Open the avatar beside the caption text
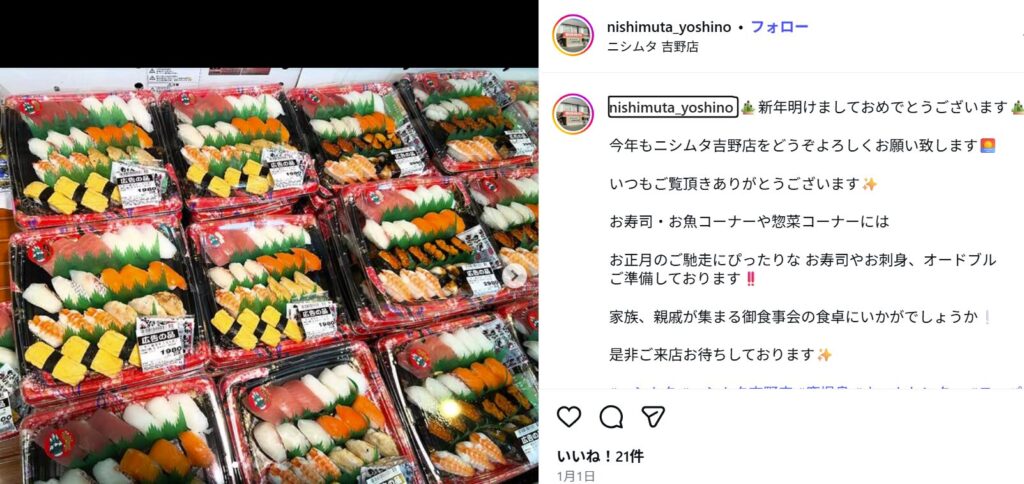 point(573,114)
